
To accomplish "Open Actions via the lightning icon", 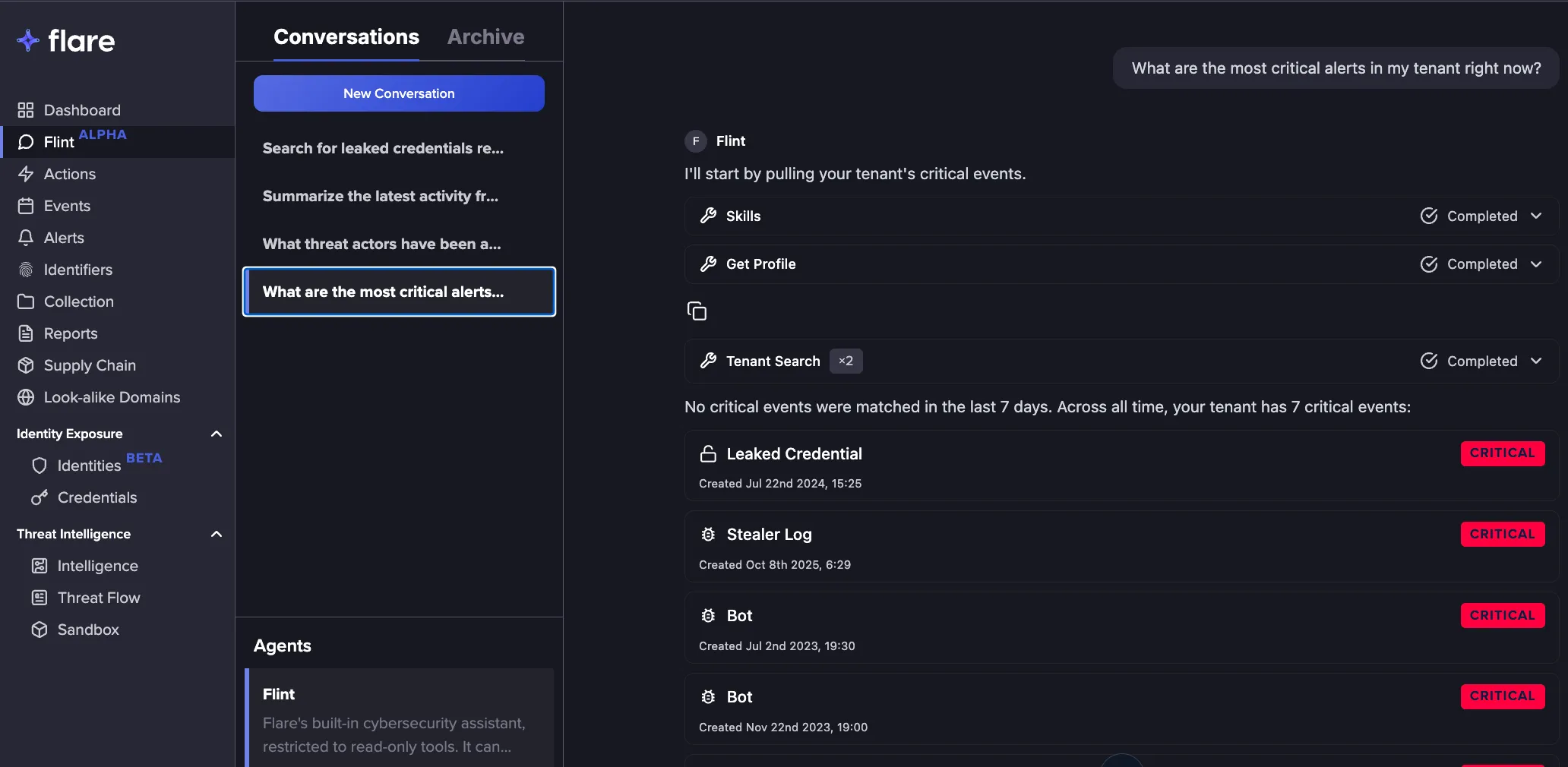I will click(x=26, y=174).
